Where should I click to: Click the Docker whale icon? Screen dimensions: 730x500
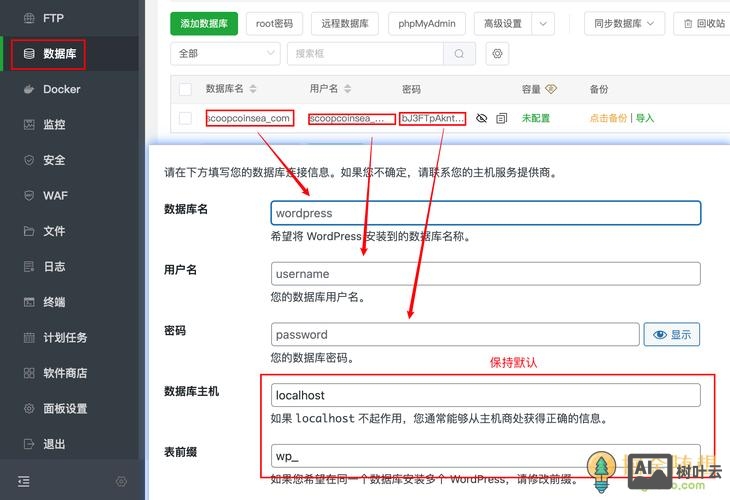[29, 89]
